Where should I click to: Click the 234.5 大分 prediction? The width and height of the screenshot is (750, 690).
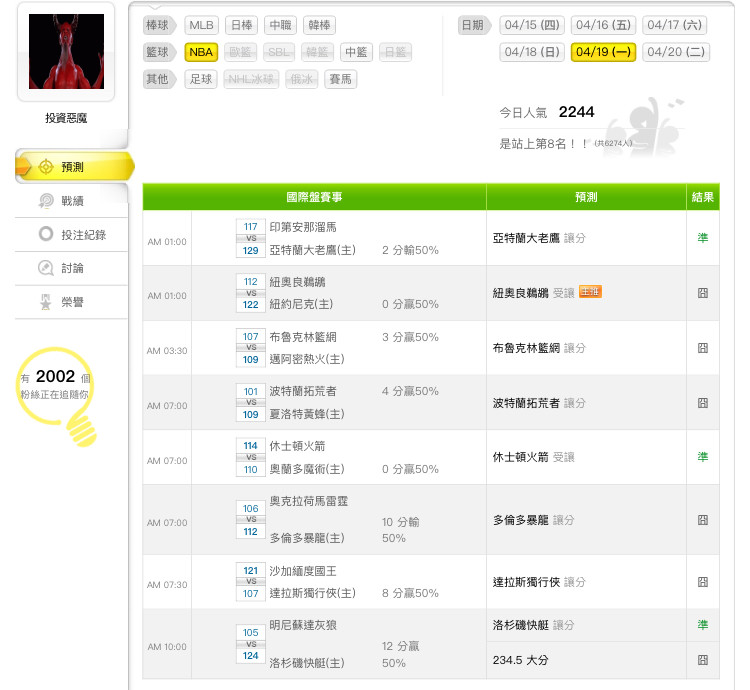pyautogui.click(x=520, y=660)
